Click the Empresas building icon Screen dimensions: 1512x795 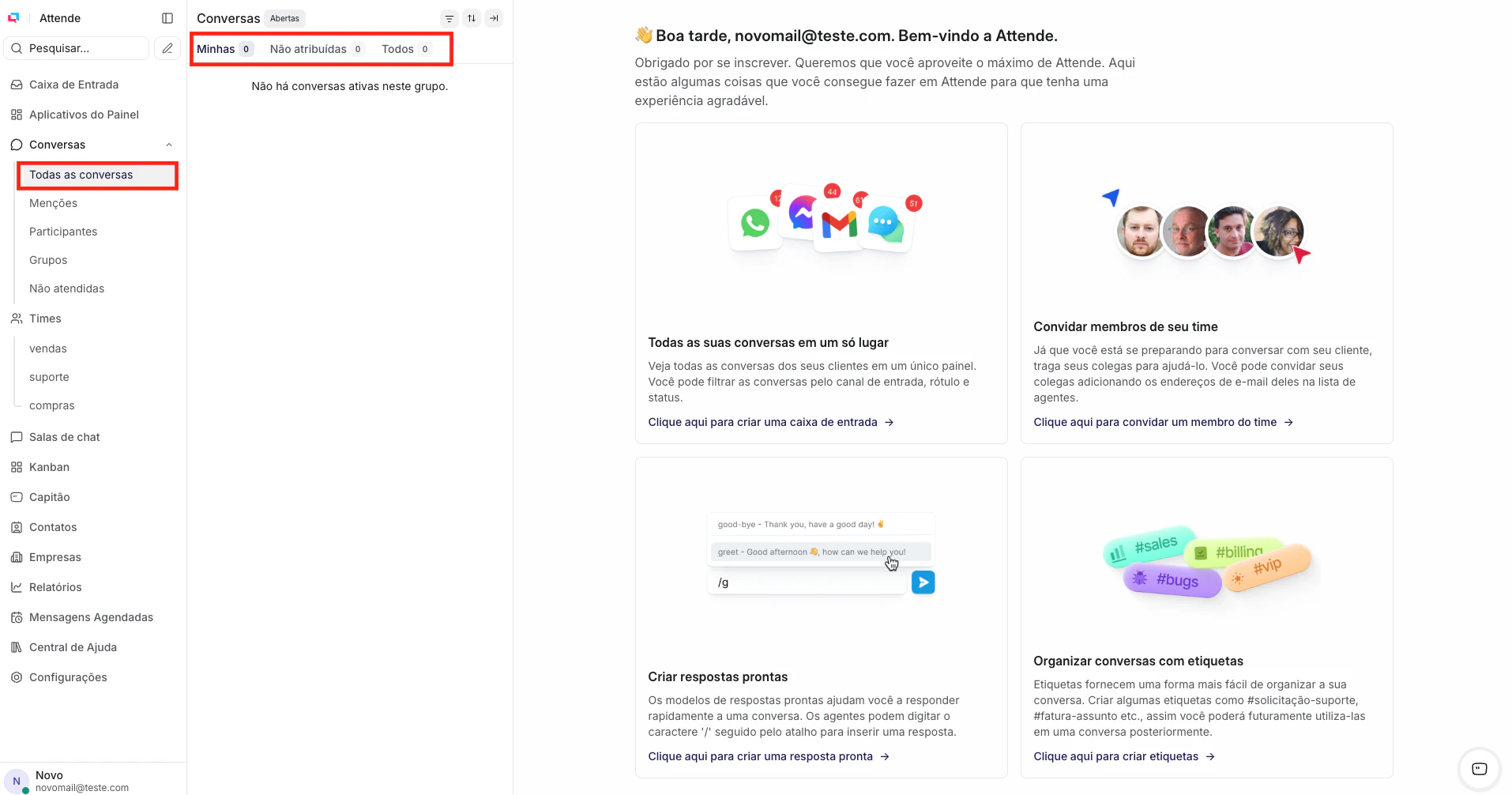pos(17,557)
